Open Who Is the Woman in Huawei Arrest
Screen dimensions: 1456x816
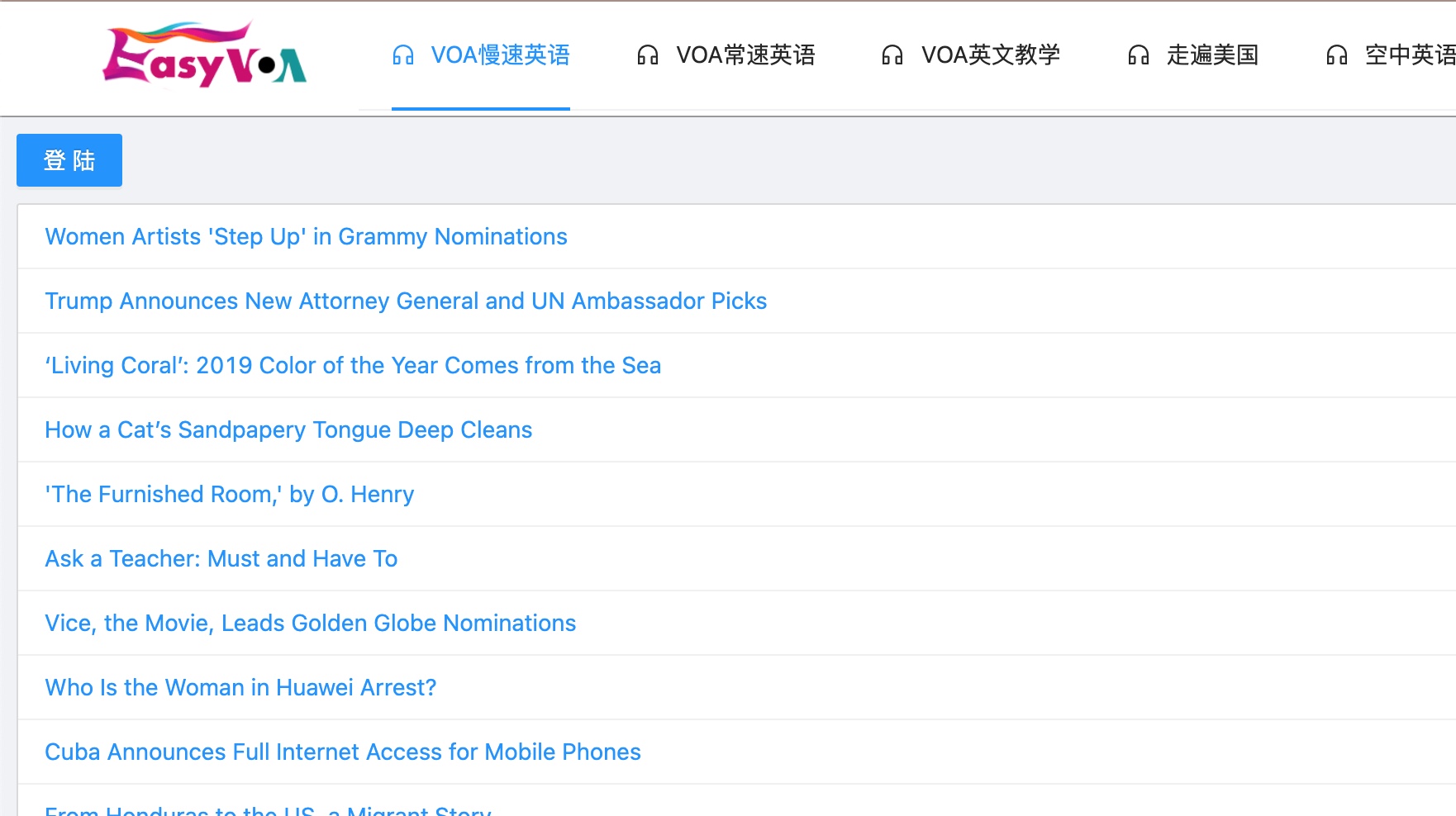(x=240, y=688)
